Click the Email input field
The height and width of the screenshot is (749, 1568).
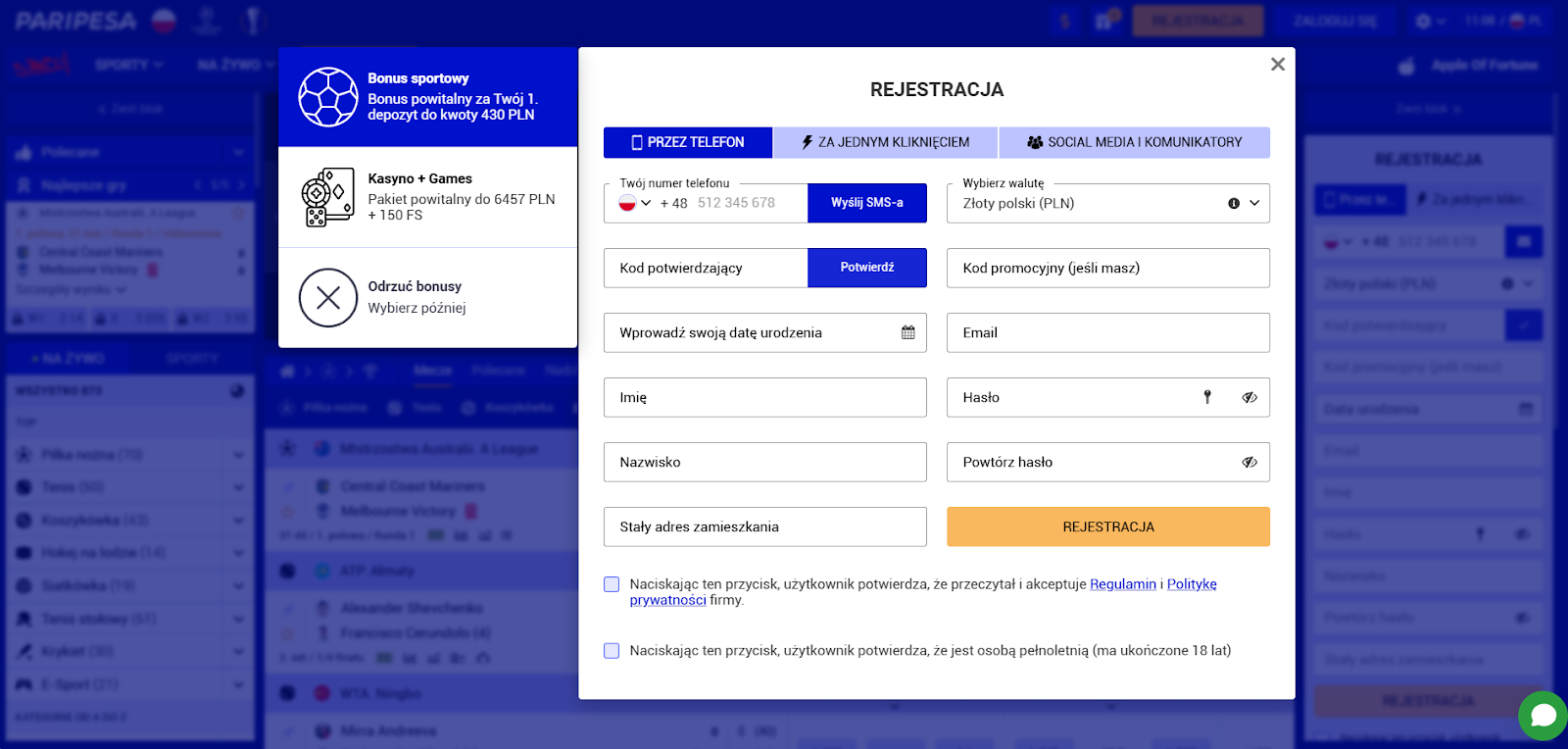point(1106,332)
